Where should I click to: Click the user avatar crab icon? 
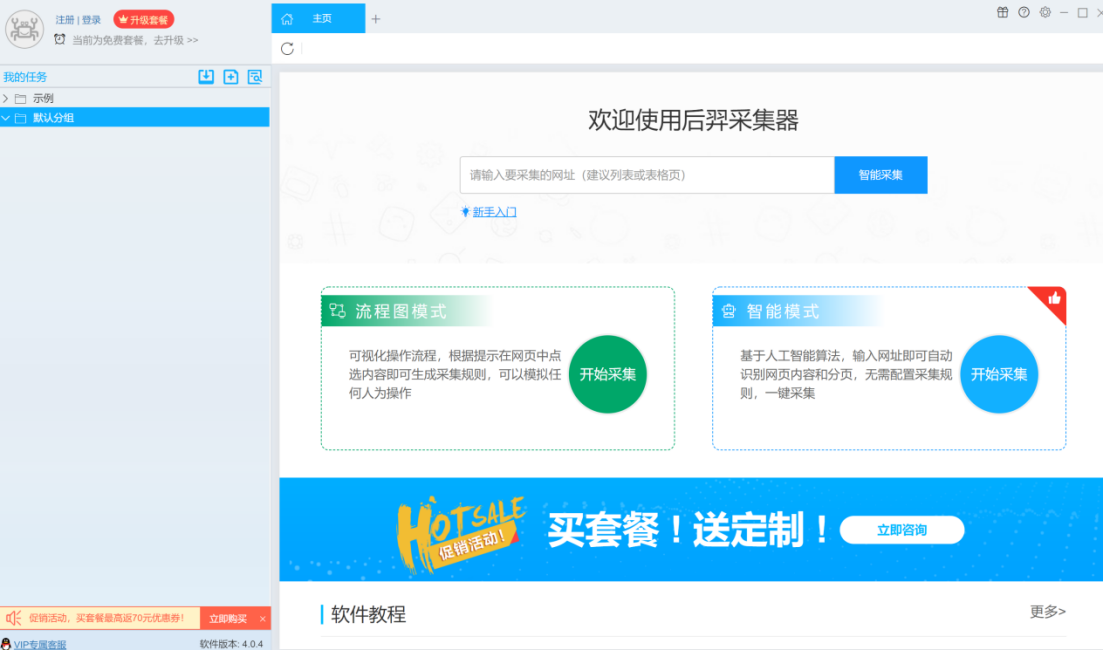(x=25, y=29)
